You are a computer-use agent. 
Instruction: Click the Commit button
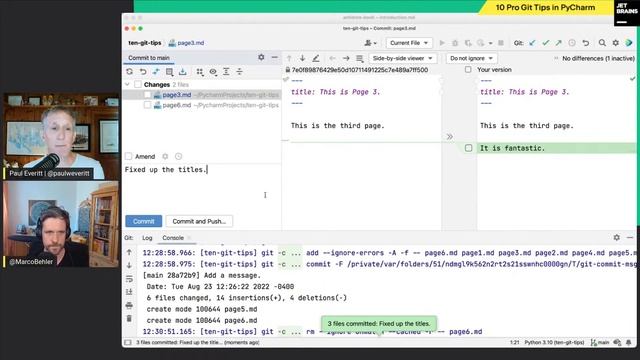click(144, 221)
